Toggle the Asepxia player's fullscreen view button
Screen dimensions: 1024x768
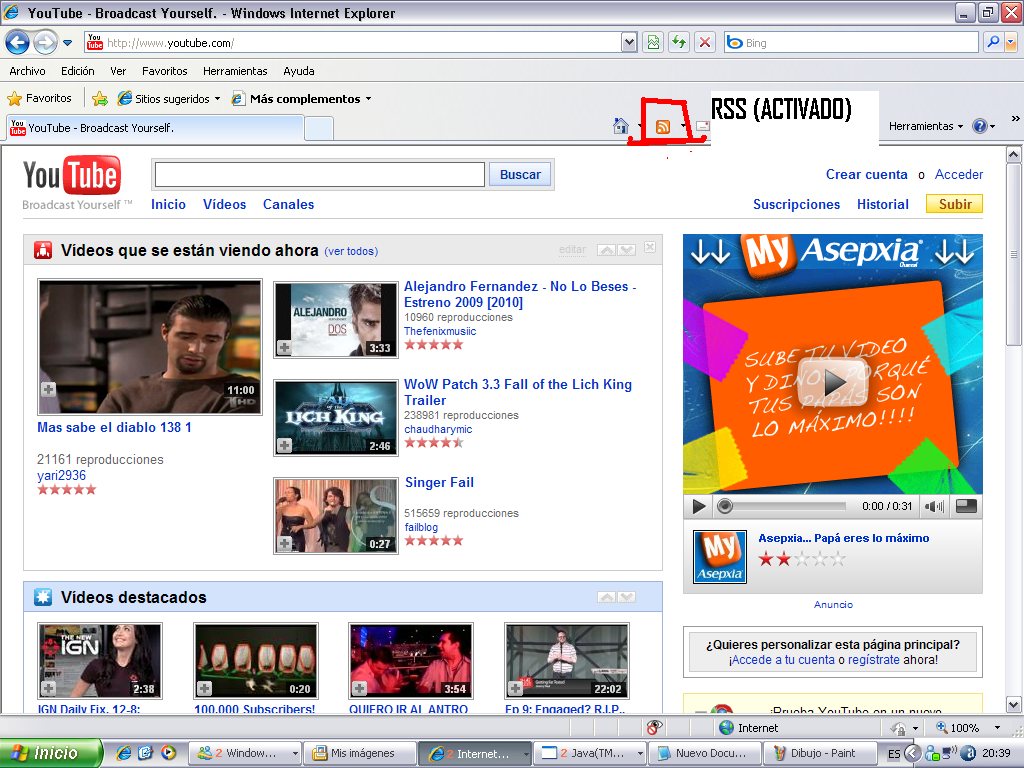click(966, 507)
